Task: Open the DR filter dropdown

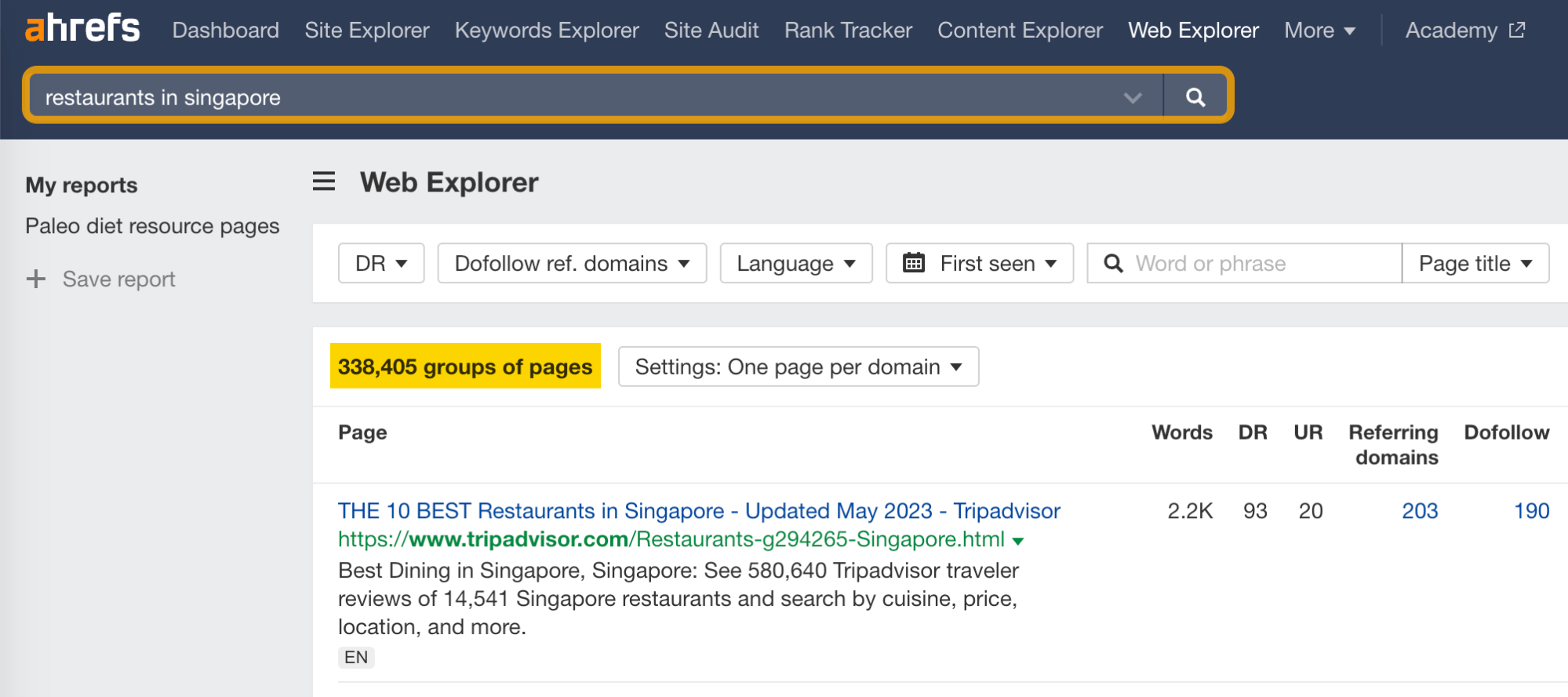Action: point(381,263)
